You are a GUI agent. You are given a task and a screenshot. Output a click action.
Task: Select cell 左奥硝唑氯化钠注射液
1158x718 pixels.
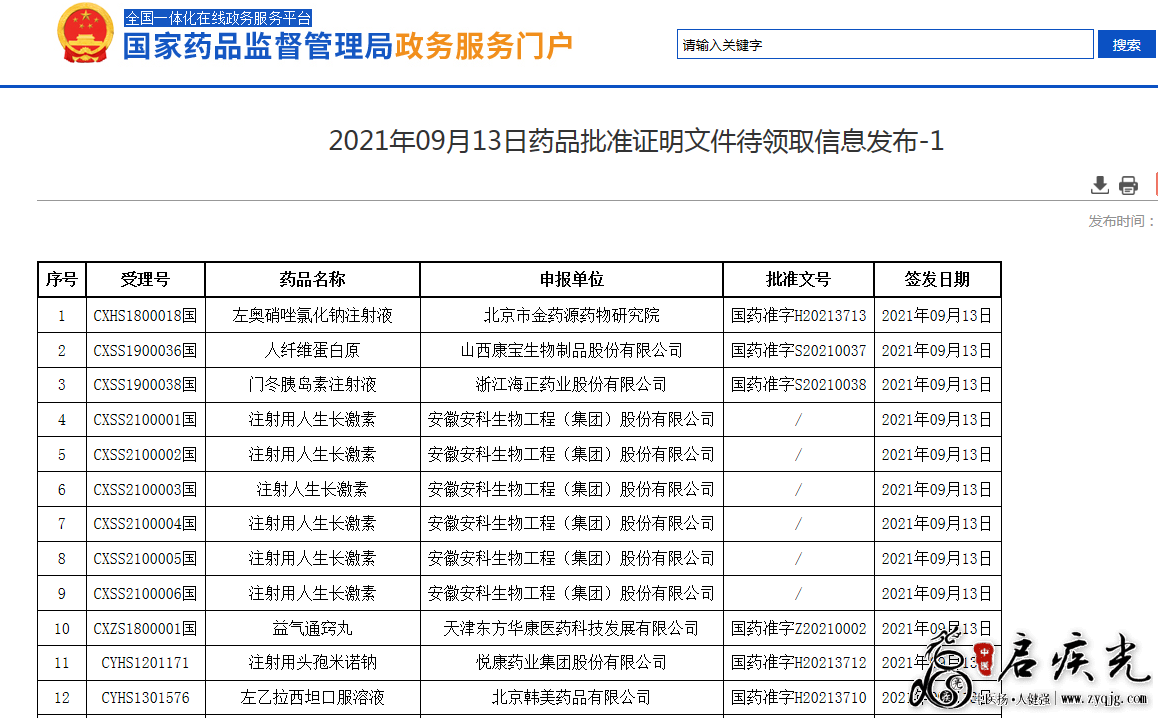pyautogui.click(x=312, y=315)
